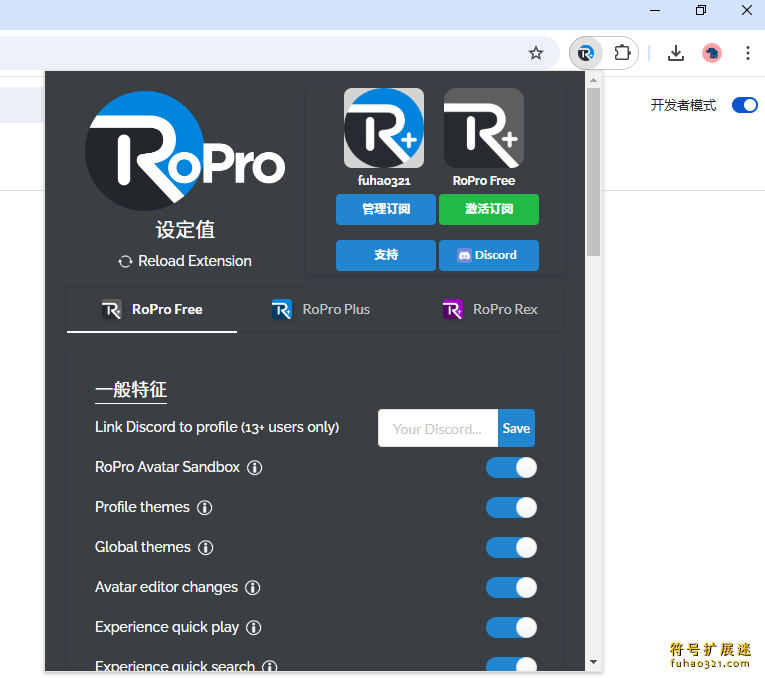The width and height of the screenshot is (765, 678).
Task: Click the 支持 support button
Action: [385, 255]
